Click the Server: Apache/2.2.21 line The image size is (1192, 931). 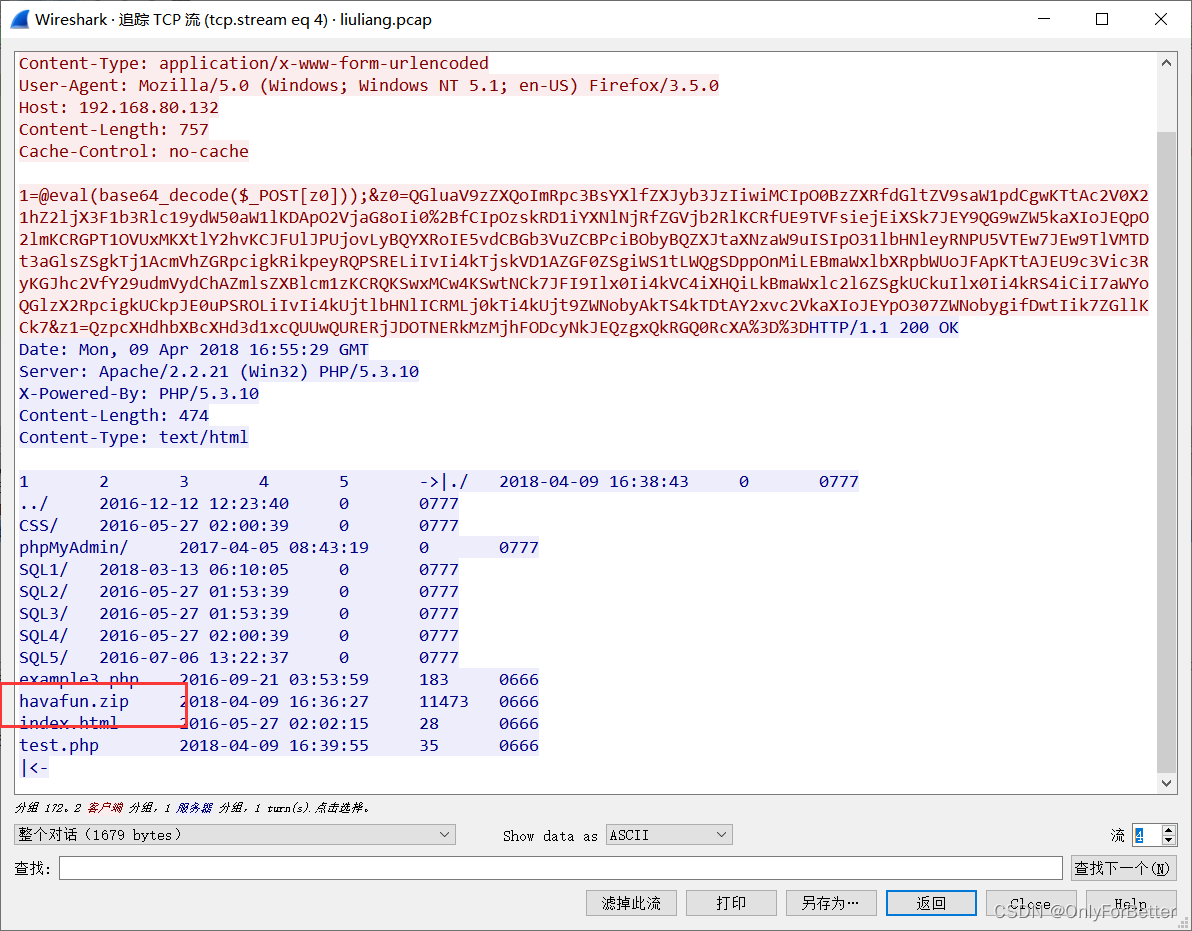pyautogui.click(x=219, y=372)
